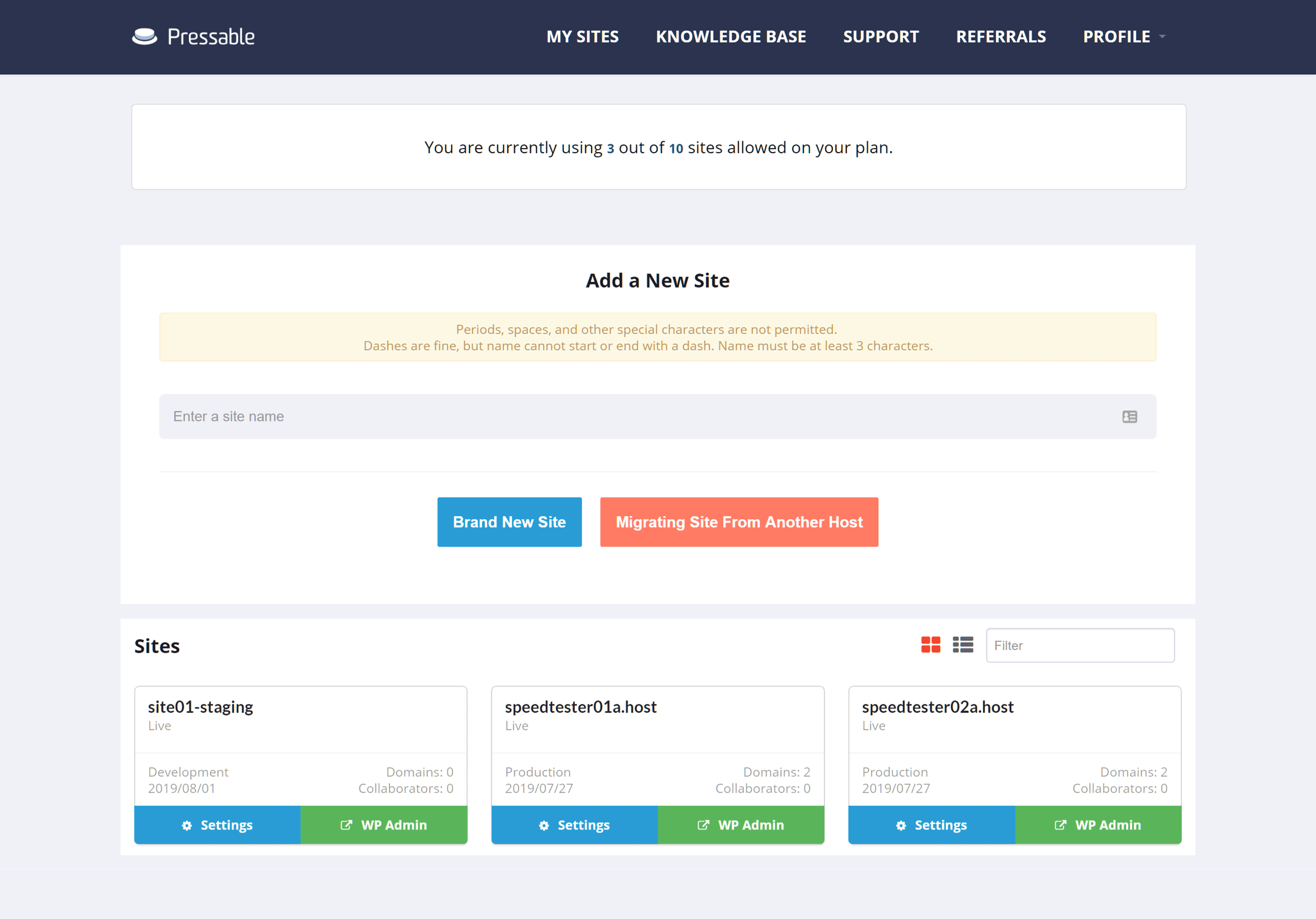Viewport: 1316px width, 919px height.
Task: Open WP Admin for site01-staging
Action: pos(384,825)
